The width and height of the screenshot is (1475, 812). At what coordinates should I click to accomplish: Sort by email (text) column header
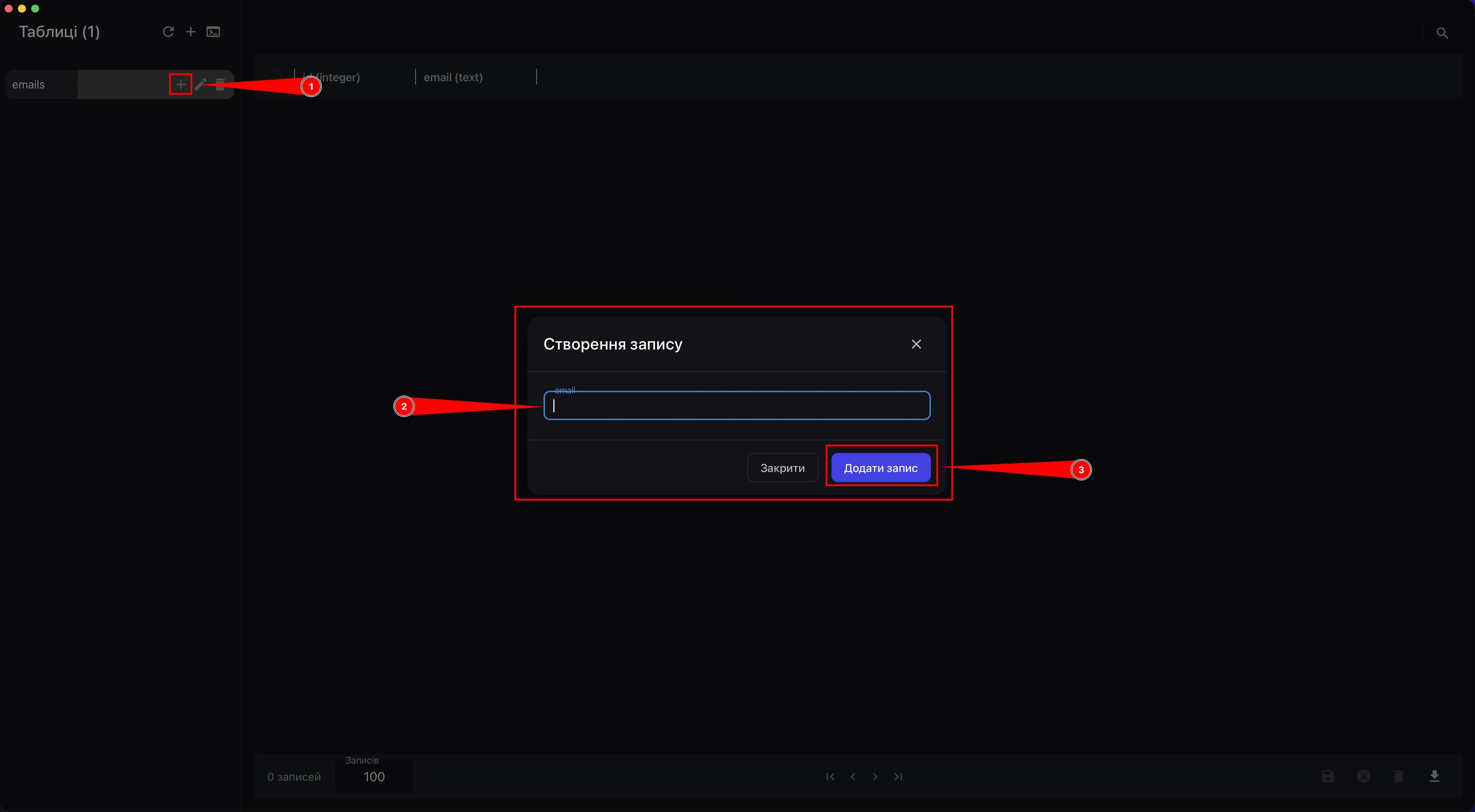pos(453,77)
